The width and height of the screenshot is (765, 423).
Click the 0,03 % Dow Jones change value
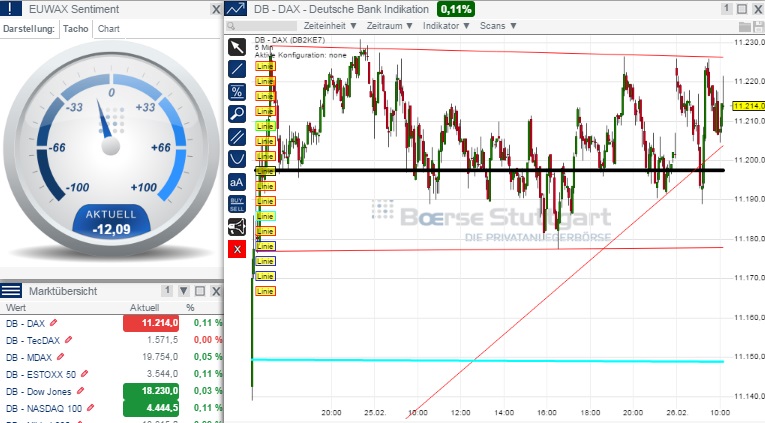(x=208, y=391)
